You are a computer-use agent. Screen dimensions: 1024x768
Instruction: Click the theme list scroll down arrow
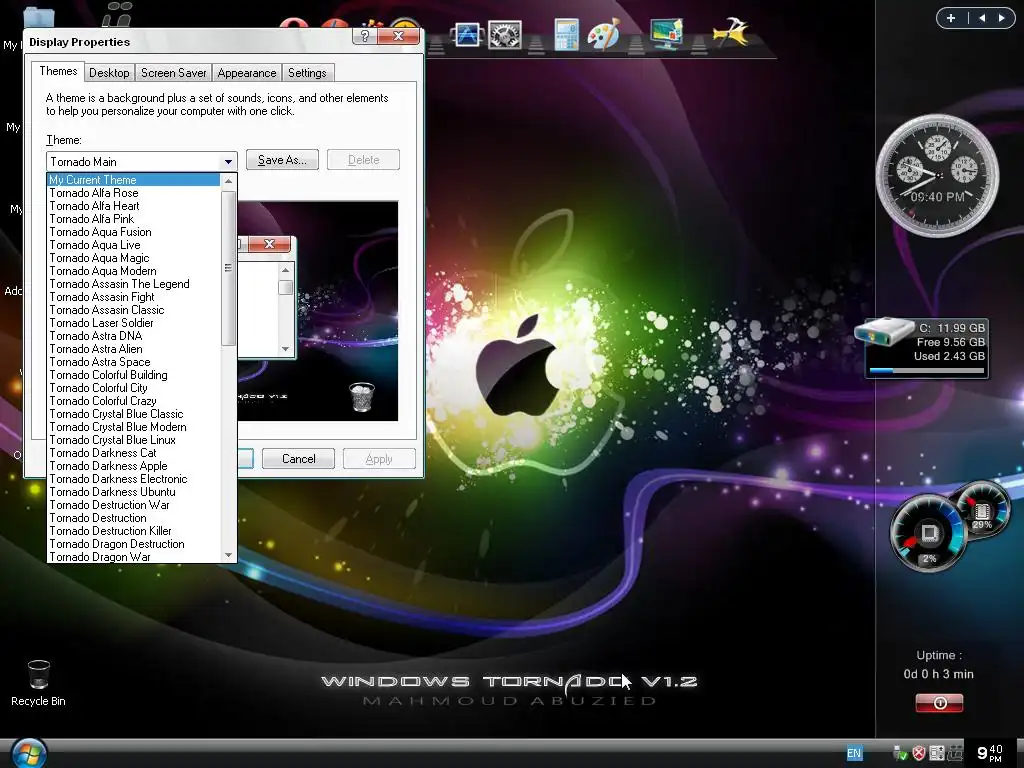tap(228, 555)
